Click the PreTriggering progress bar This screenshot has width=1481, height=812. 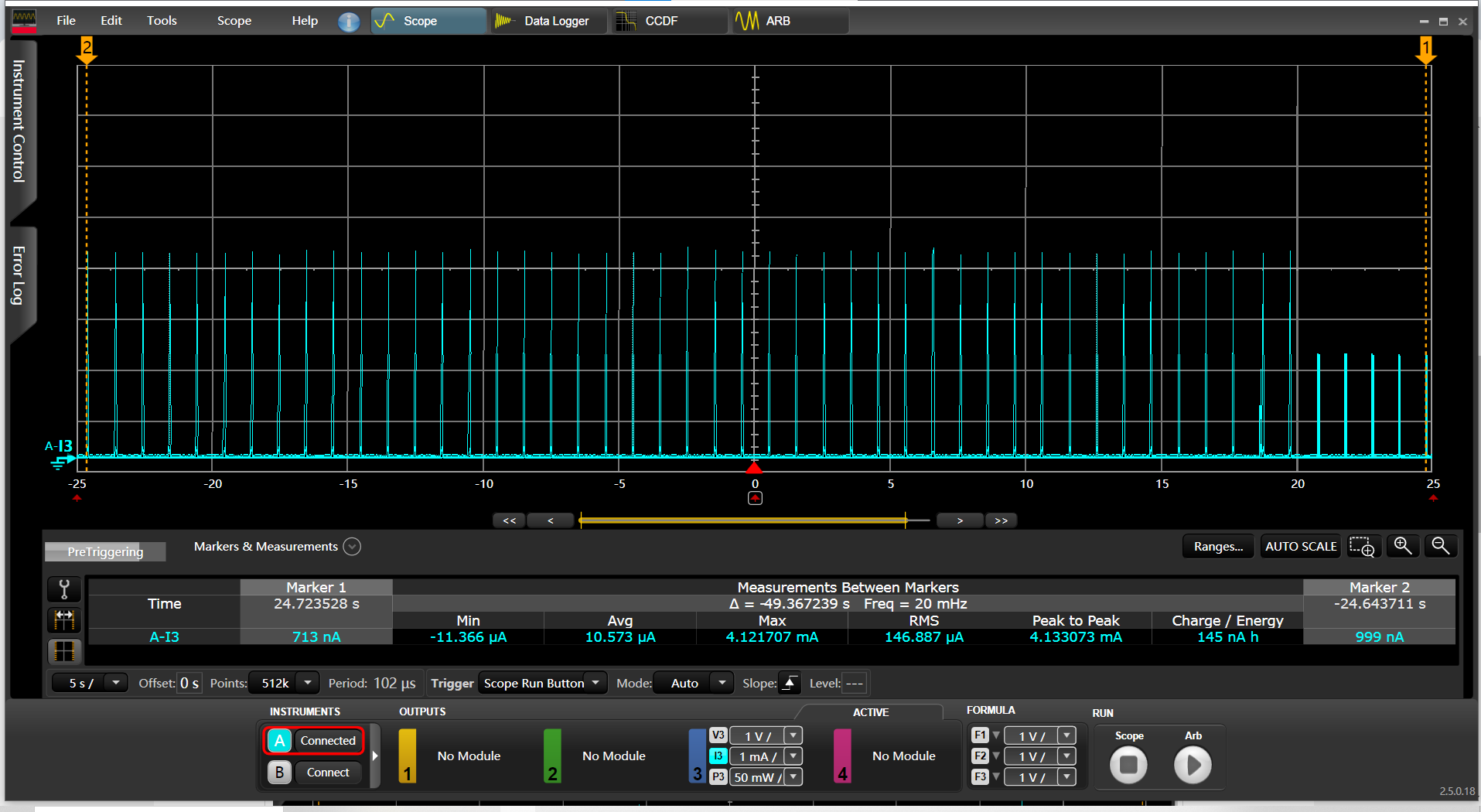point(105,551)
